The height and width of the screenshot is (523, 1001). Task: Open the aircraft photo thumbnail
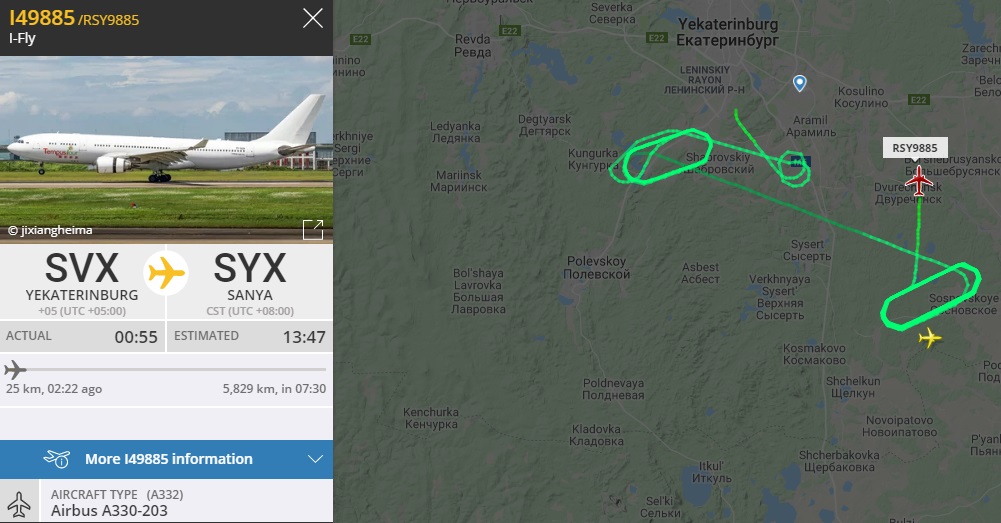166,149
